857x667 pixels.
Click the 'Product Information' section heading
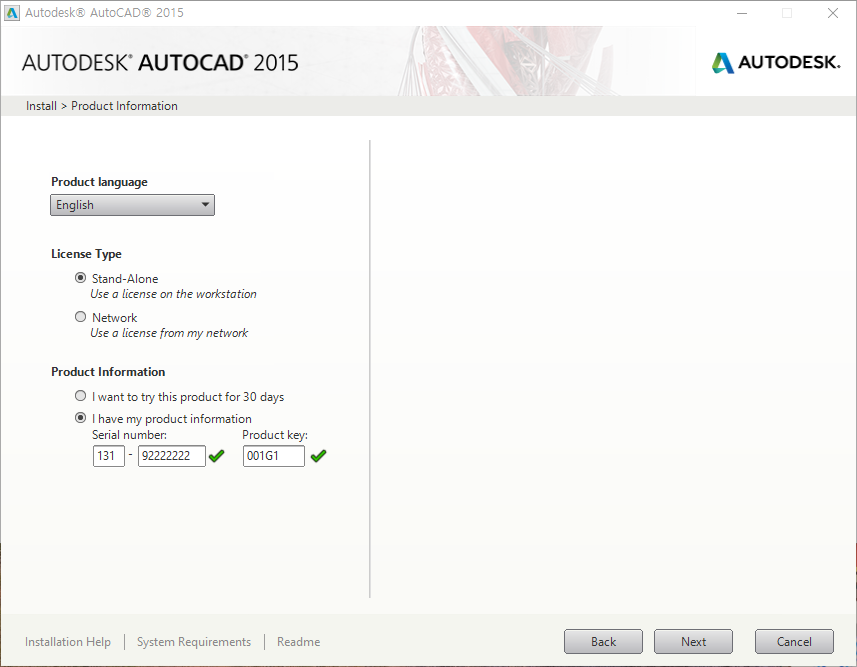point(108,372)
